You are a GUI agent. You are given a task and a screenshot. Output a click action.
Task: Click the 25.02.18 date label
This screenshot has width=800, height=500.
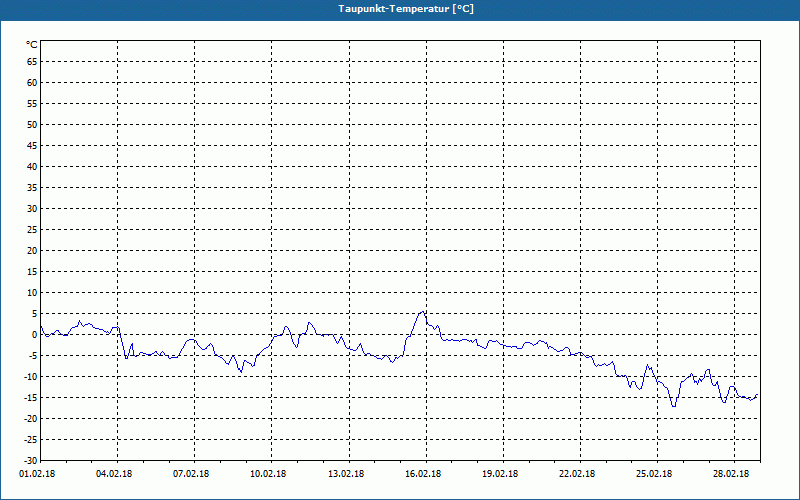pyautogui.click(x=654, y=473)
